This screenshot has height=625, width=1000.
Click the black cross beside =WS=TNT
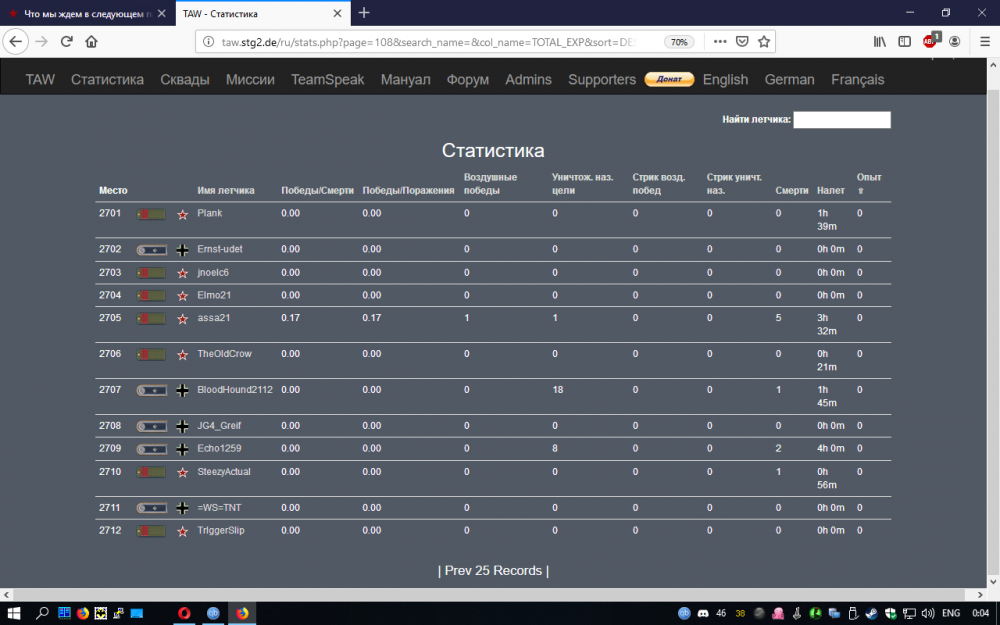(182, 508)
